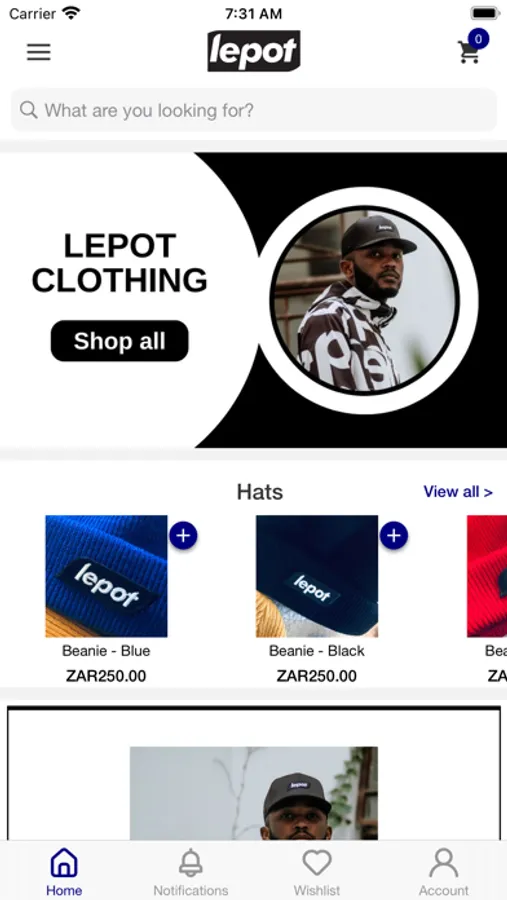Image resolution: width=507 pixels, height=900 pixels.
Task: Open the hamburger menu
Action: click(38, 52)
